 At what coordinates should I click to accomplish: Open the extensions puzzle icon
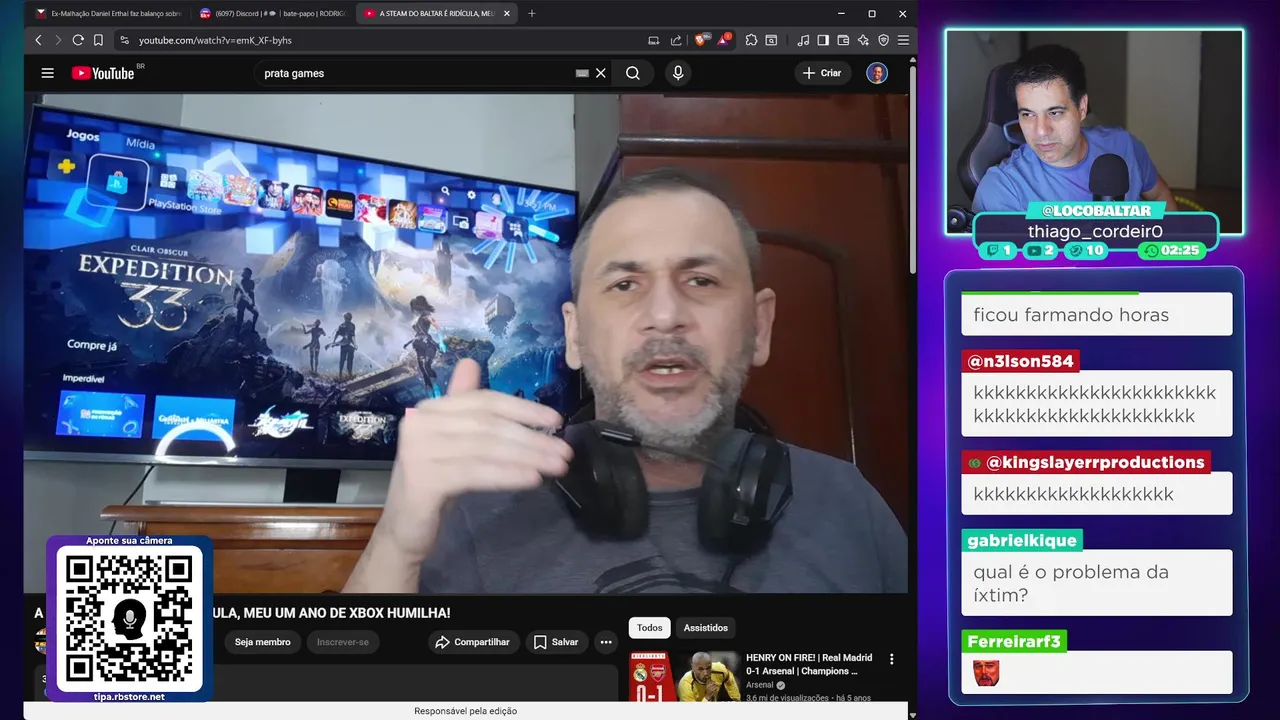(x=751, y=40)
